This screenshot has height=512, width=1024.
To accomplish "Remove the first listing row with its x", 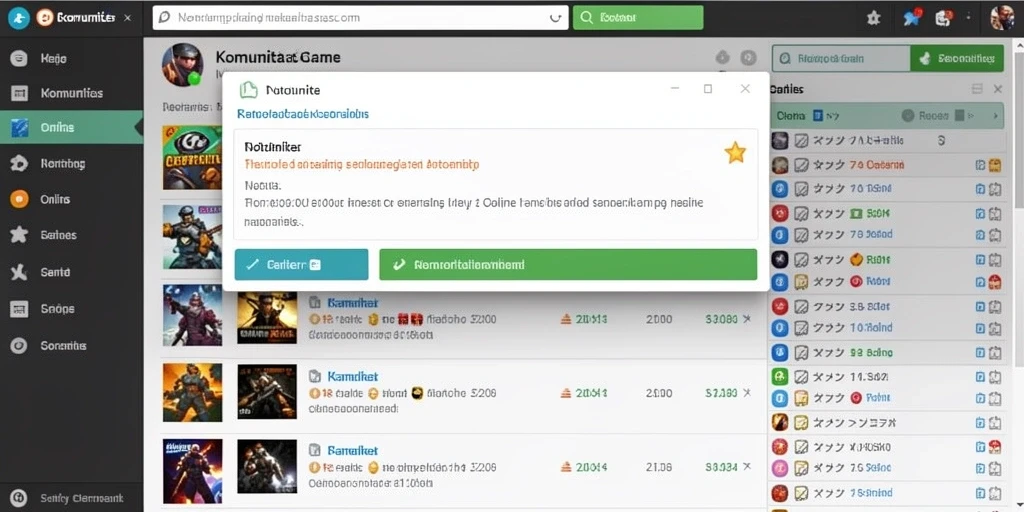I will [x=747, y=319].
